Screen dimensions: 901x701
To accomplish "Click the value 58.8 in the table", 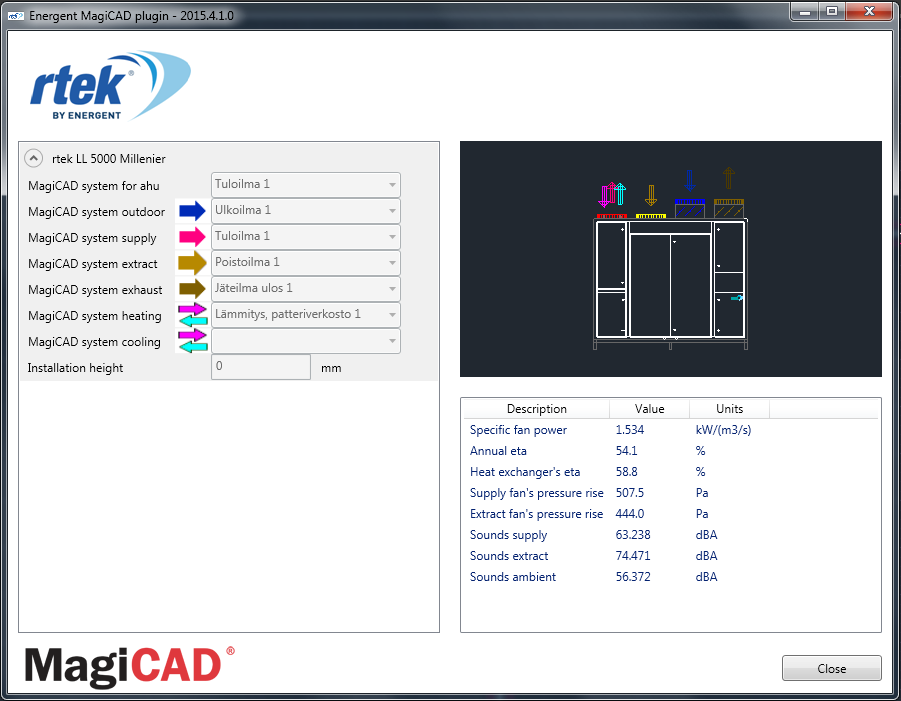I will [x=626, y=472].
